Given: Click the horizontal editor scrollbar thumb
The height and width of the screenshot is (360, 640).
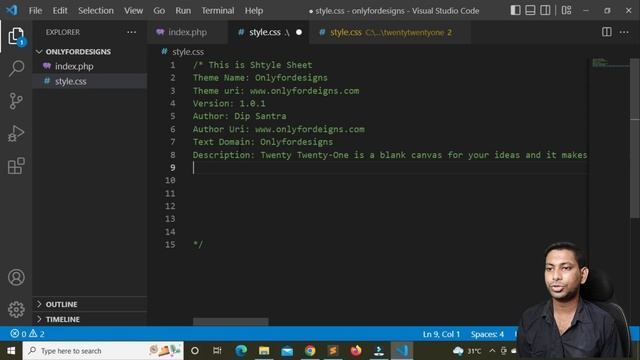Looking at the screenshot, I should [231, 322].
